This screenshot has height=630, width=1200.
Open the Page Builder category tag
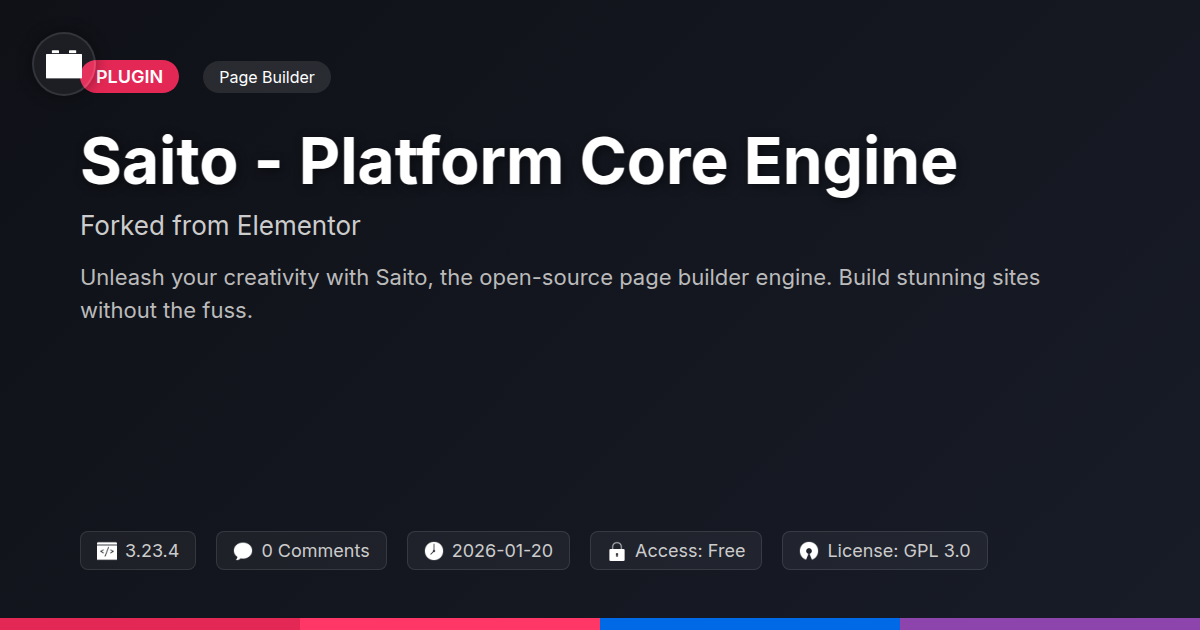(x=267, y=77)
